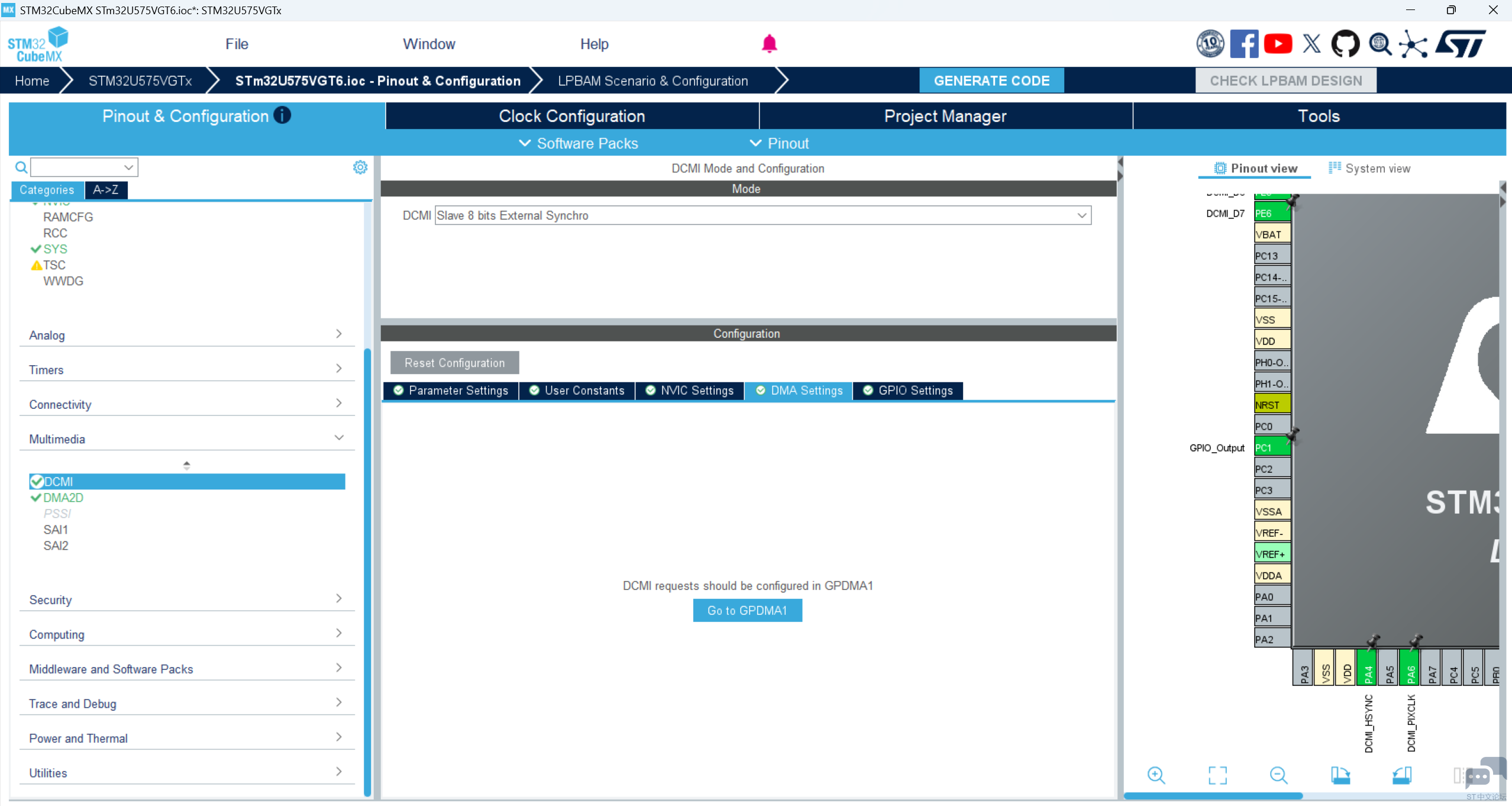Click the info icon beside Pinout & Configuration
Image resolution: width=1512 pixels, height=806 pixels.
tap(282, 115)
